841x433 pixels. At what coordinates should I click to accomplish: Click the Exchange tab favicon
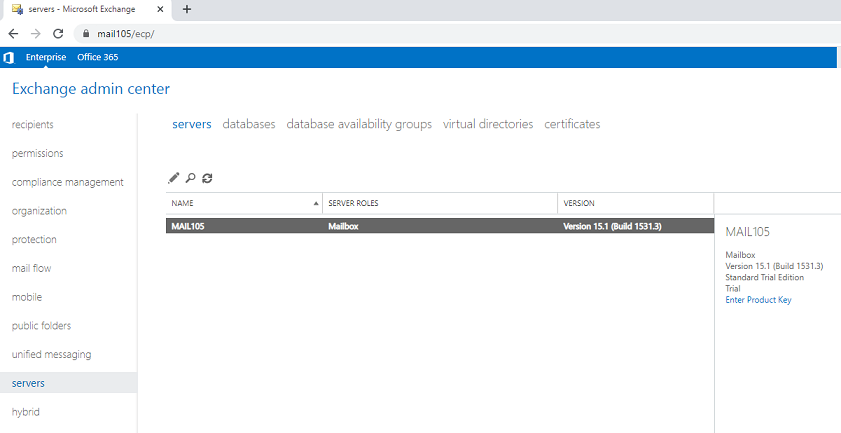point(17,9)
